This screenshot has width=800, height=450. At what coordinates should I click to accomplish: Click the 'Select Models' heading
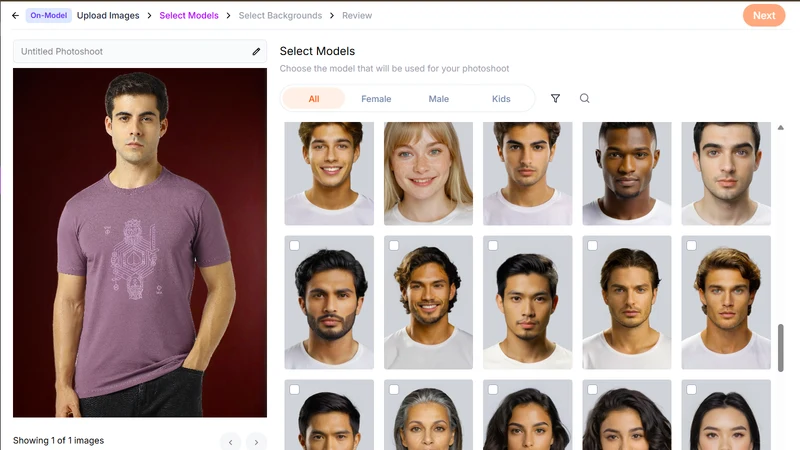317,51
